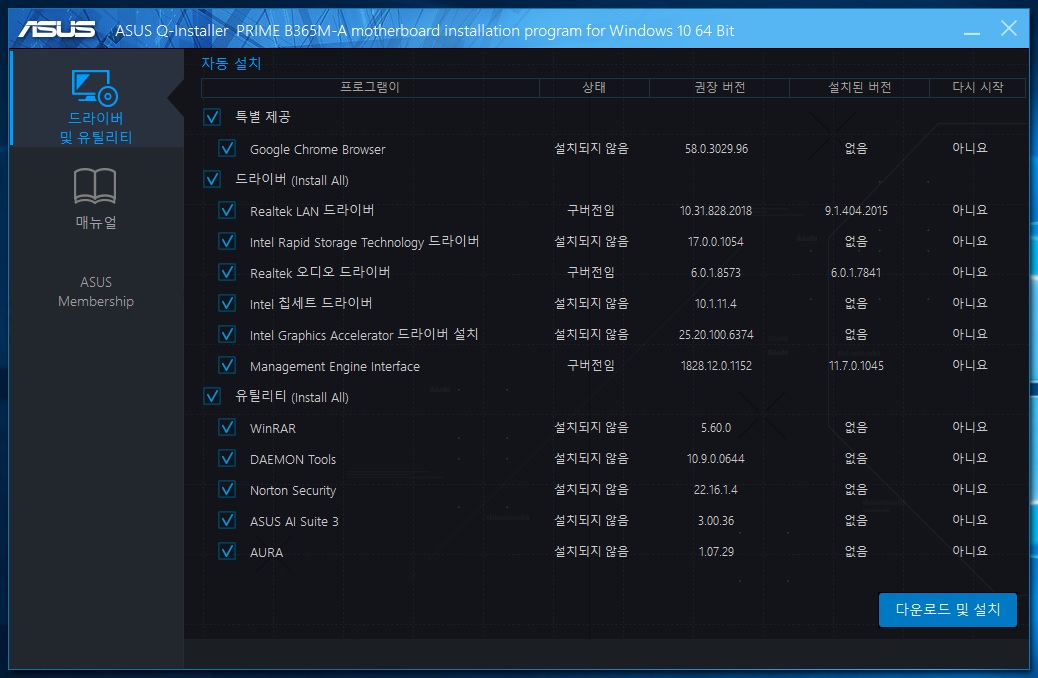This screenshot has height=678, width=1038.
Task: Select the Realtek LAN 드라이버 label
Action: point(312,211)
